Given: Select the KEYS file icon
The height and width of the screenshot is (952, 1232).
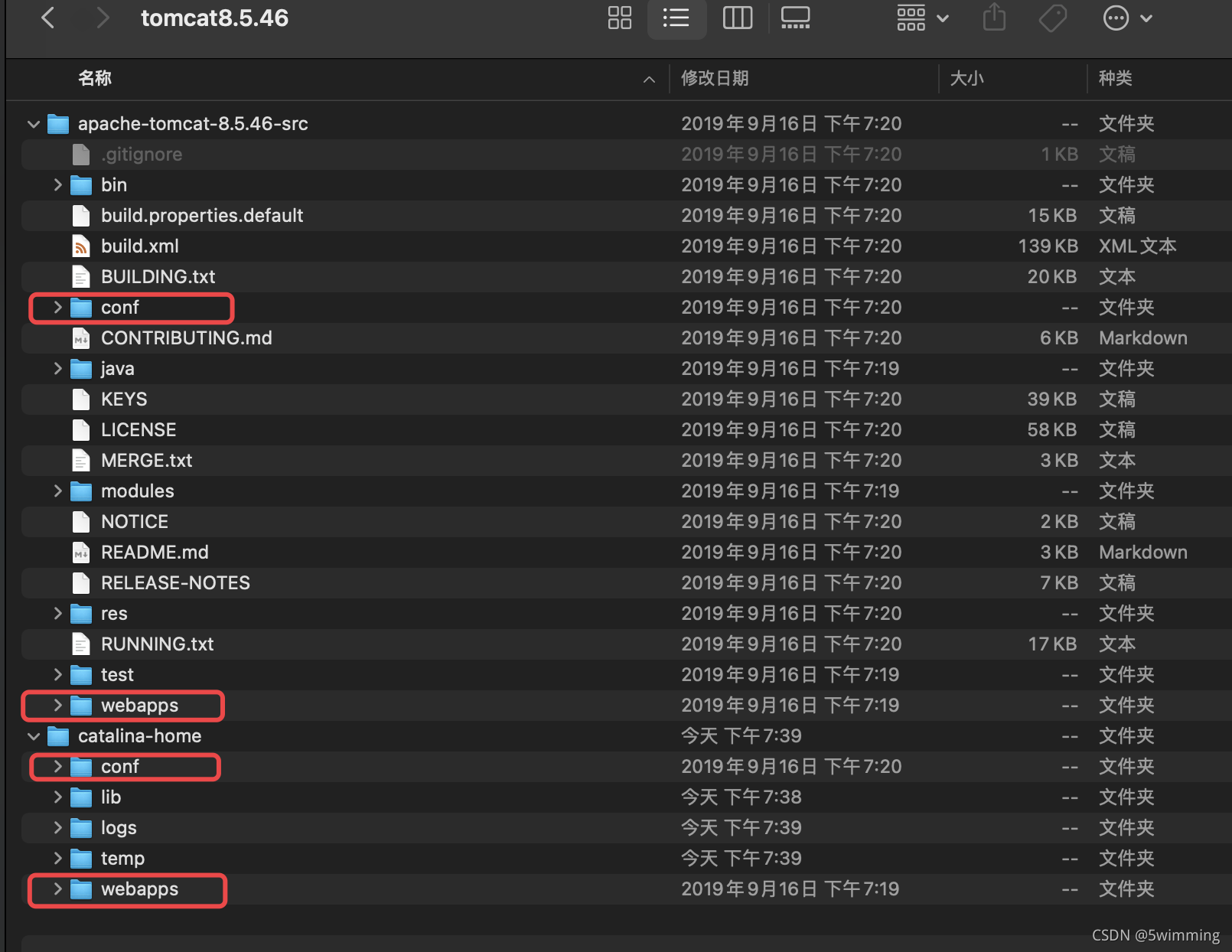Looking at the screenshot, I should 81,399.
